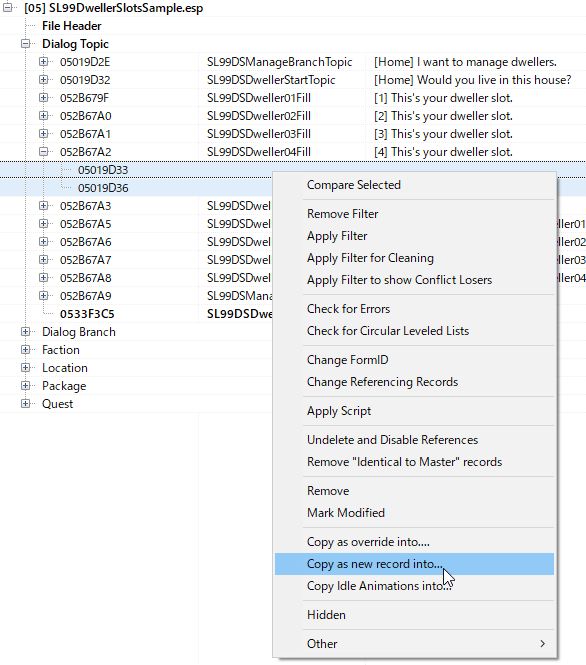Expand the Dialog Branch group
586x665 pixels.
pos(25,332)
